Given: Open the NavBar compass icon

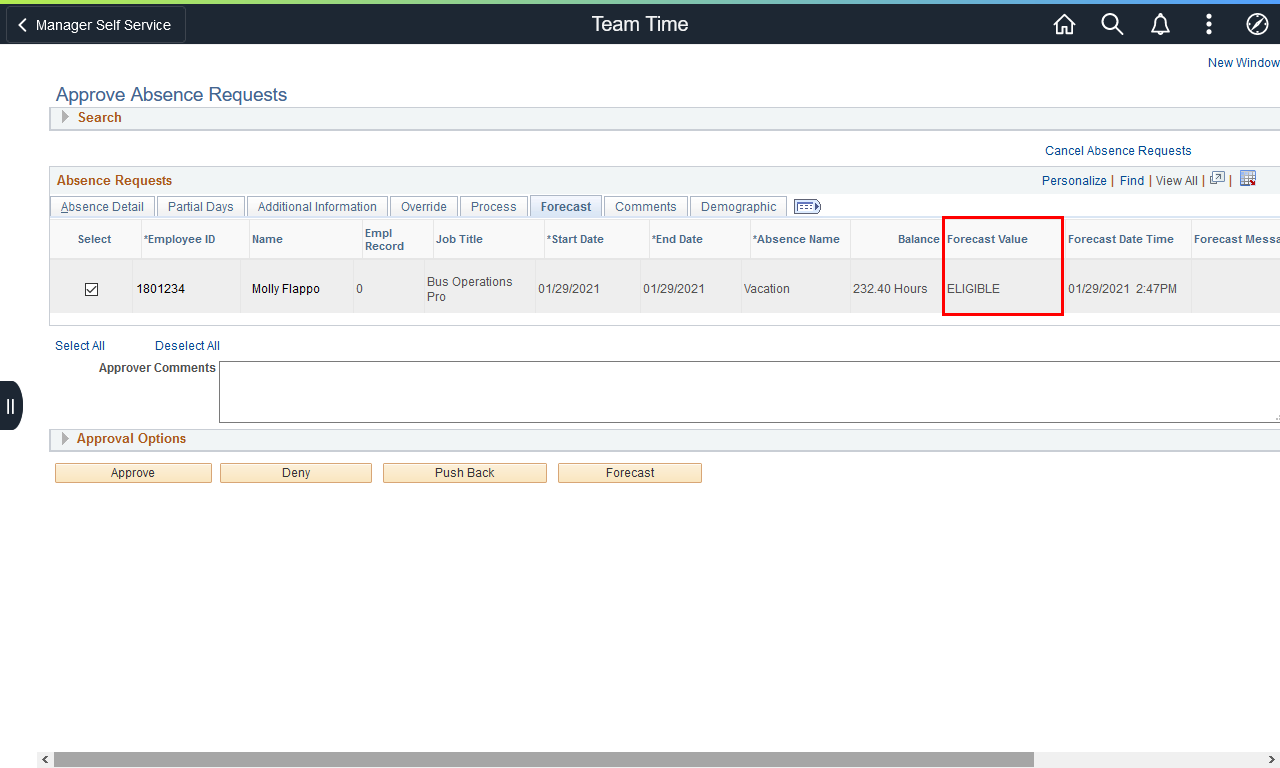Looking at the screenshot, I should point(1257,24).
